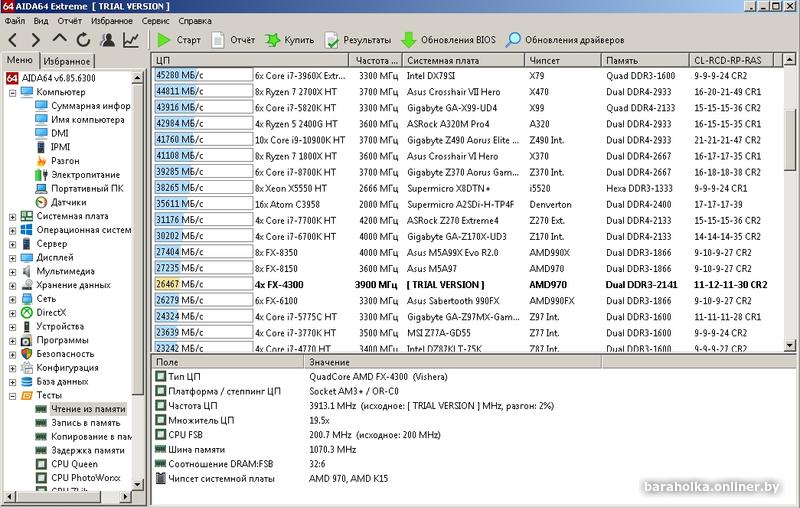
Task: Click the Отчёт report button
Action: tap(233, 40)
